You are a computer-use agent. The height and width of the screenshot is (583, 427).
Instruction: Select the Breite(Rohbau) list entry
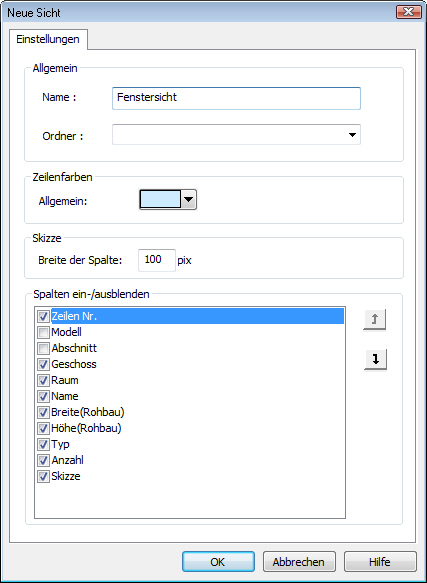pyautogui.click(x=88, y=412)
